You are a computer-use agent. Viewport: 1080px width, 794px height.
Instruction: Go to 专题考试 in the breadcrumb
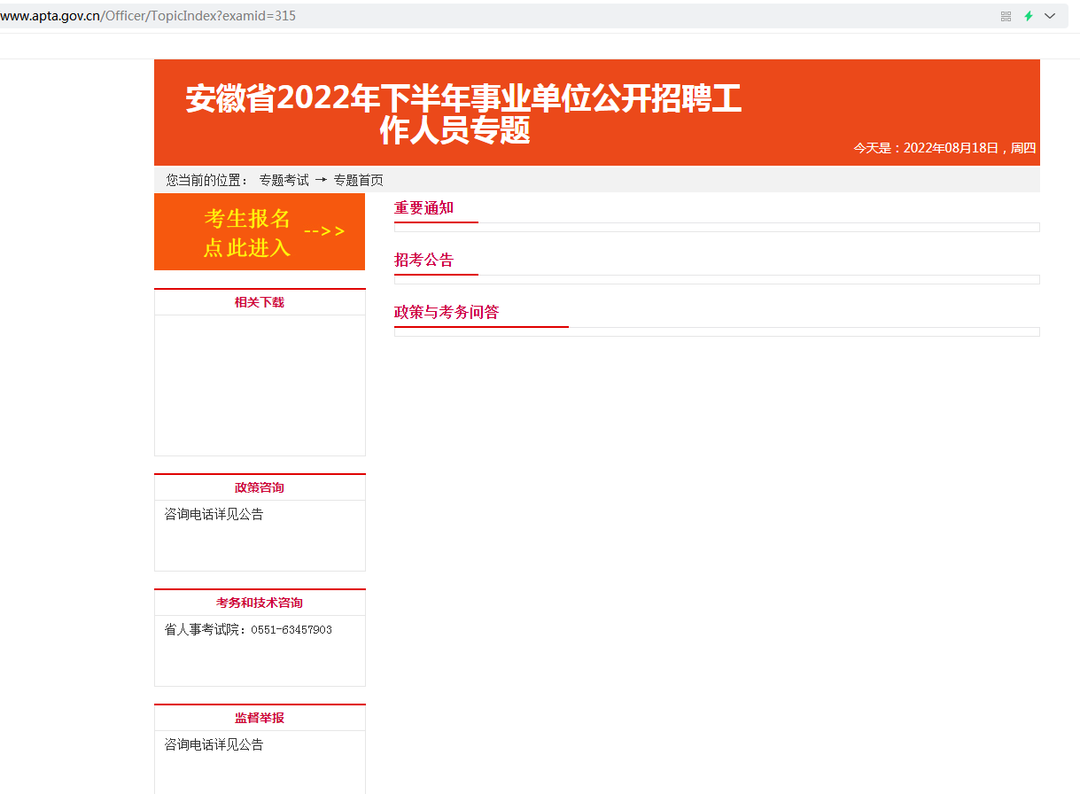(x=284, y=180)
